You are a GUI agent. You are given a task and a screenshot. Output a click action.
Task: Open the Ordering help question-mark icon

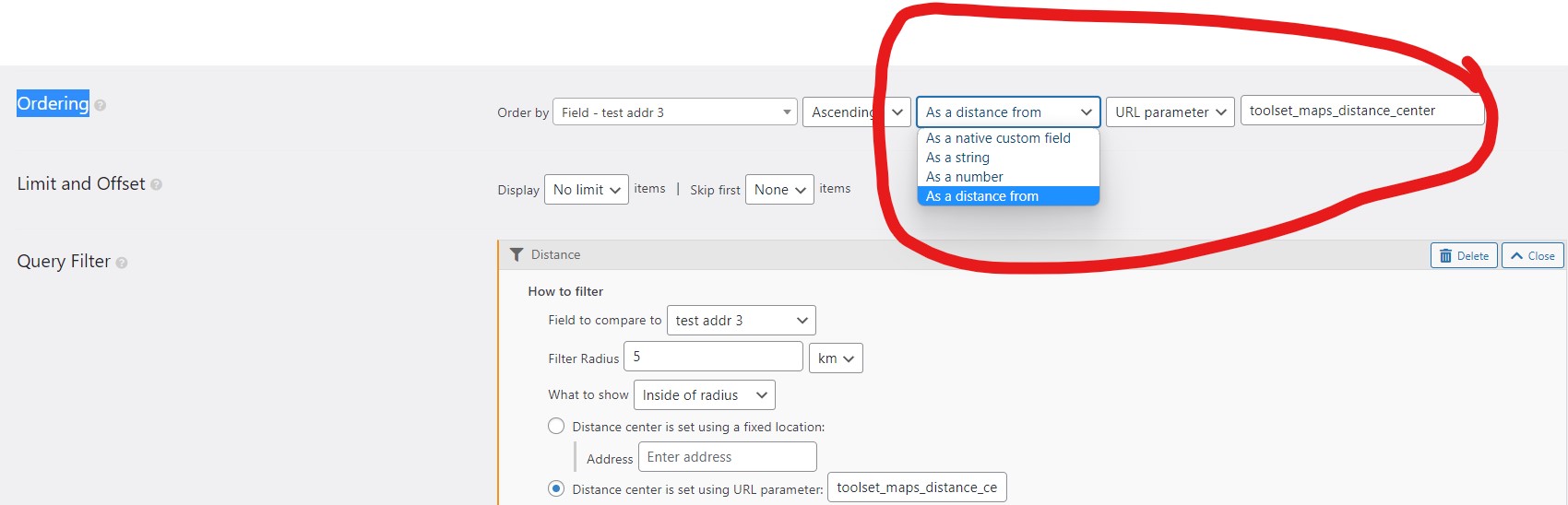(101, 105)
